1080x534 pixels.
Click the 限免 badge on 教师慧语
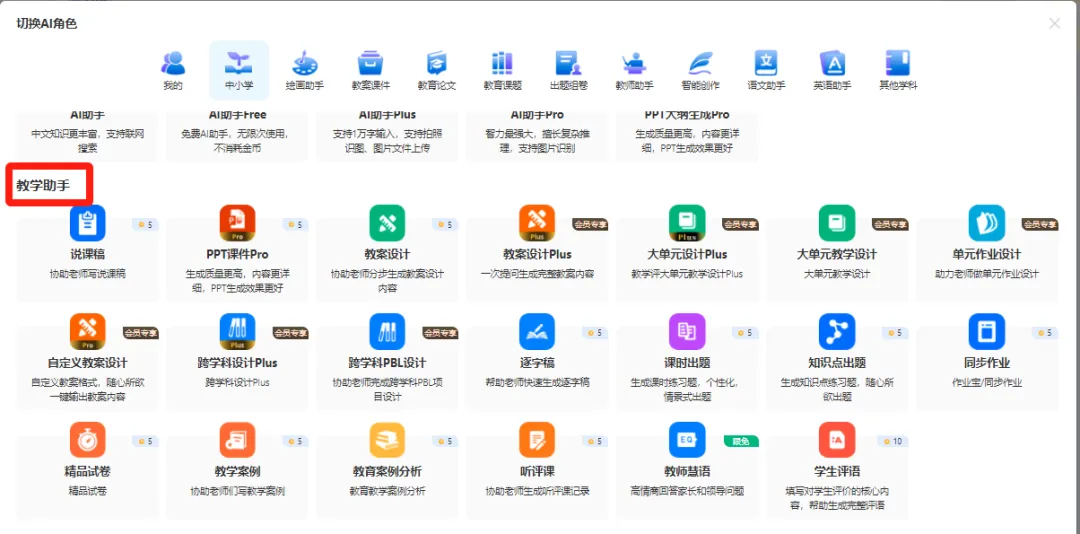coord(741,441)
